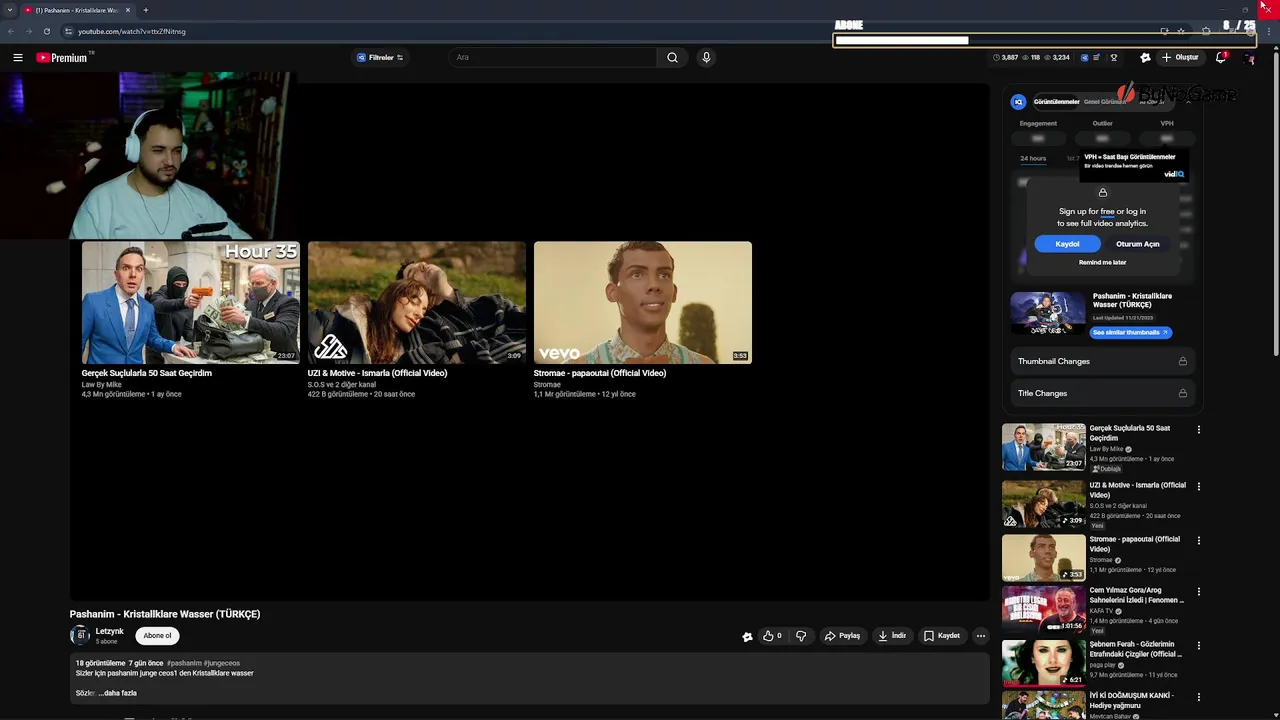Click the #pashanim hashtag
1280x720 pixels.
(184, 663)
